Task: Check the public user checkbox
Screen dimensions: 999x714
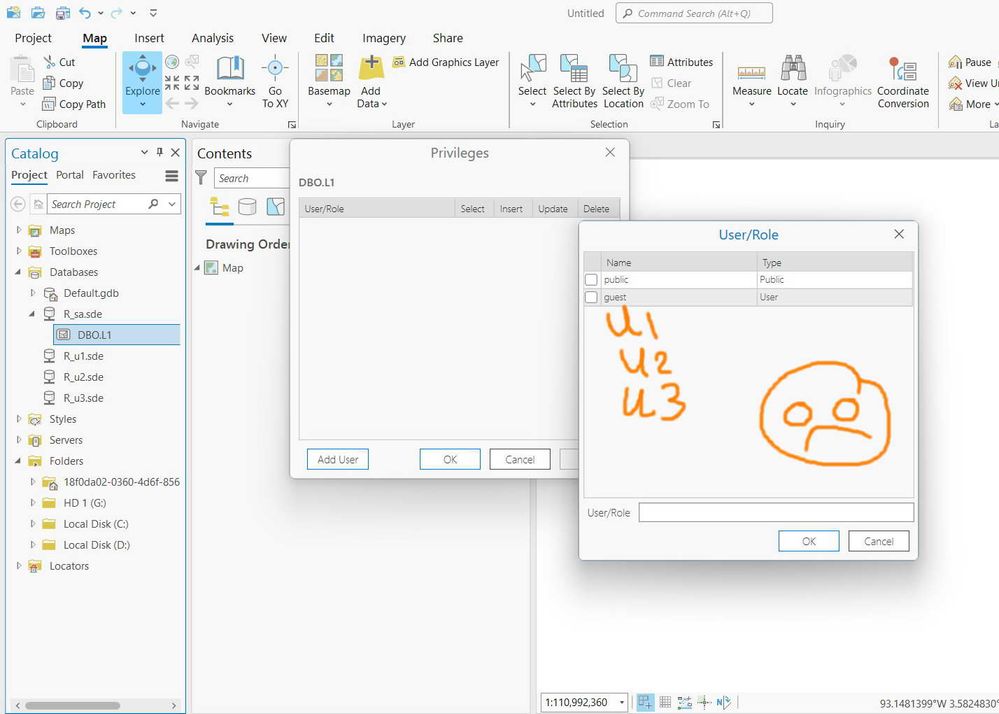Action: click(x=591, y=280)
